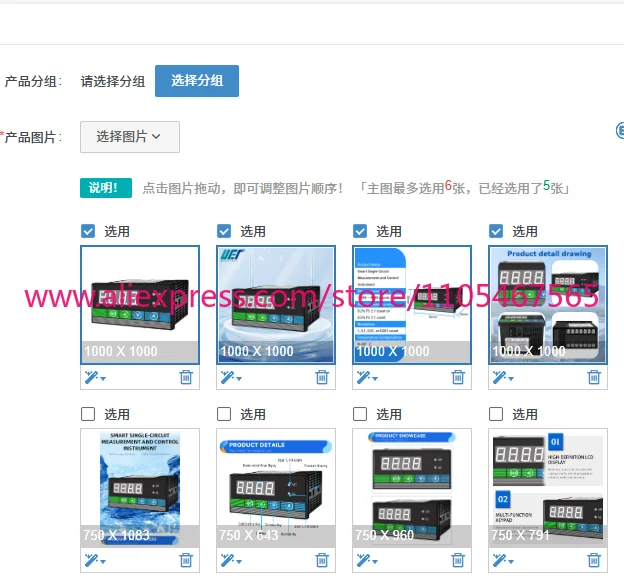Open magic wand edit menu under 750 X 960 image

click(x=367, y=560)
